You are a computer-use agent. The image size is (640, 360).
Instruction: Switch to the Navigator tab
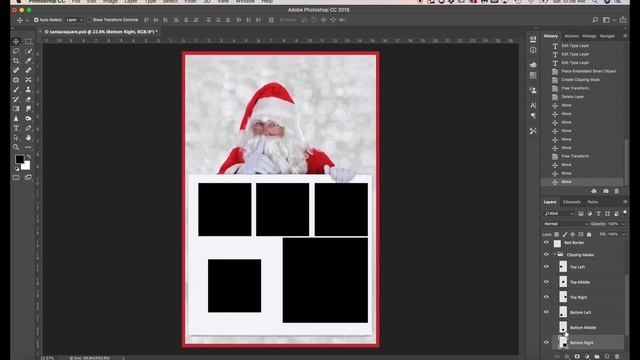point(607,36)
